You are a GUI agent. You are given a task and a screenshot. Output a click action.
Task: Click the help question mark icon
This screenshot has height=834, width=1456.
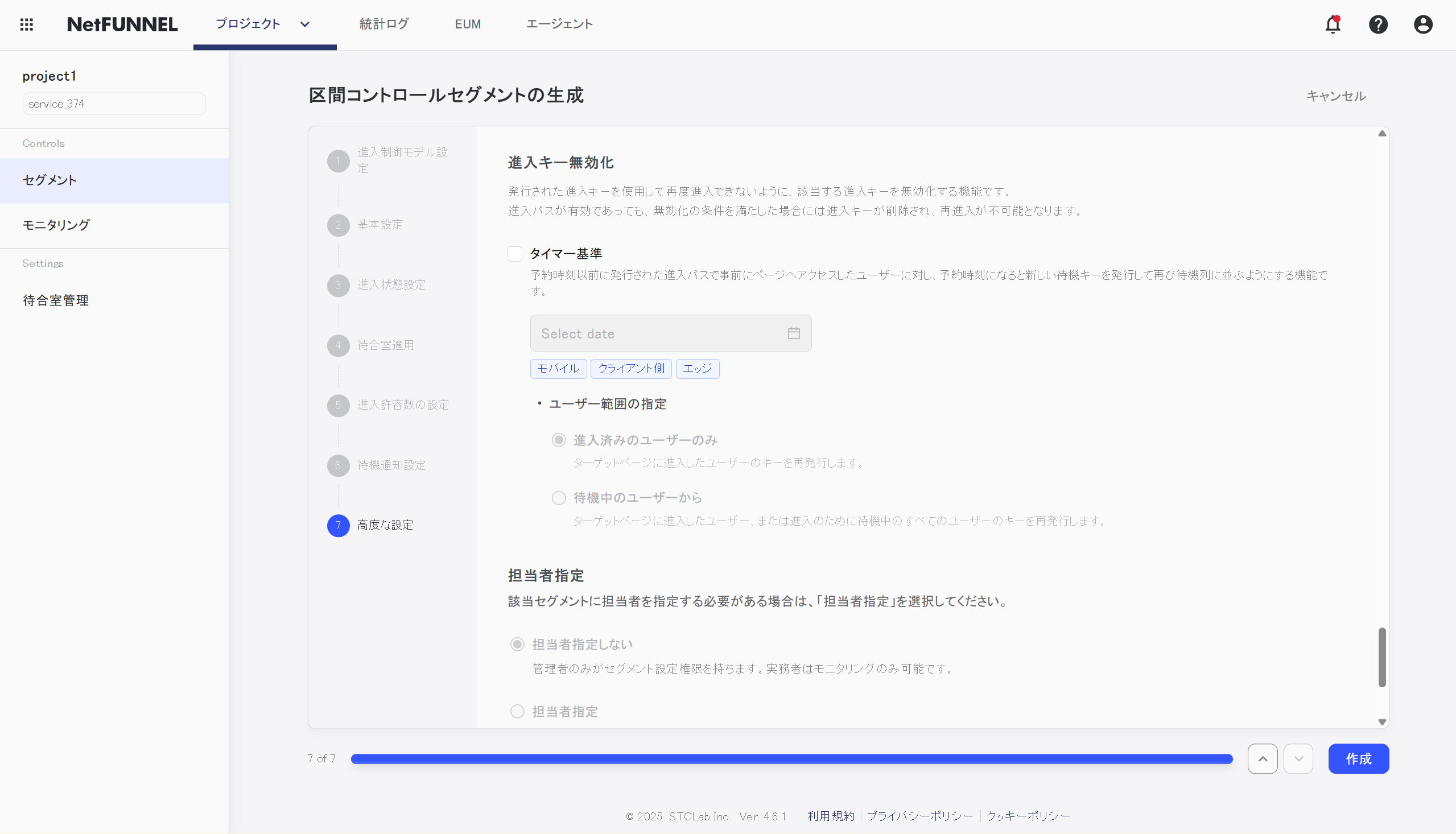pyautogui.click(x=1379, y=24)
